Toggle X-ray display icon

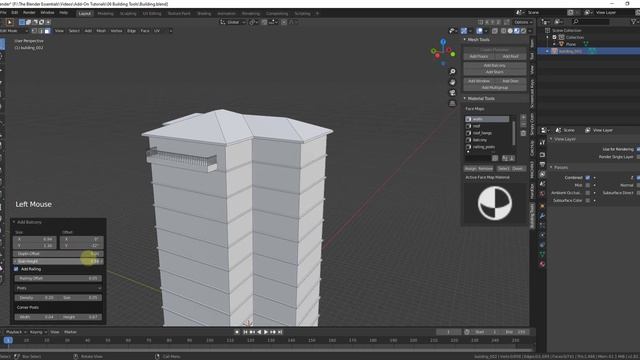[x=495, y=31]
